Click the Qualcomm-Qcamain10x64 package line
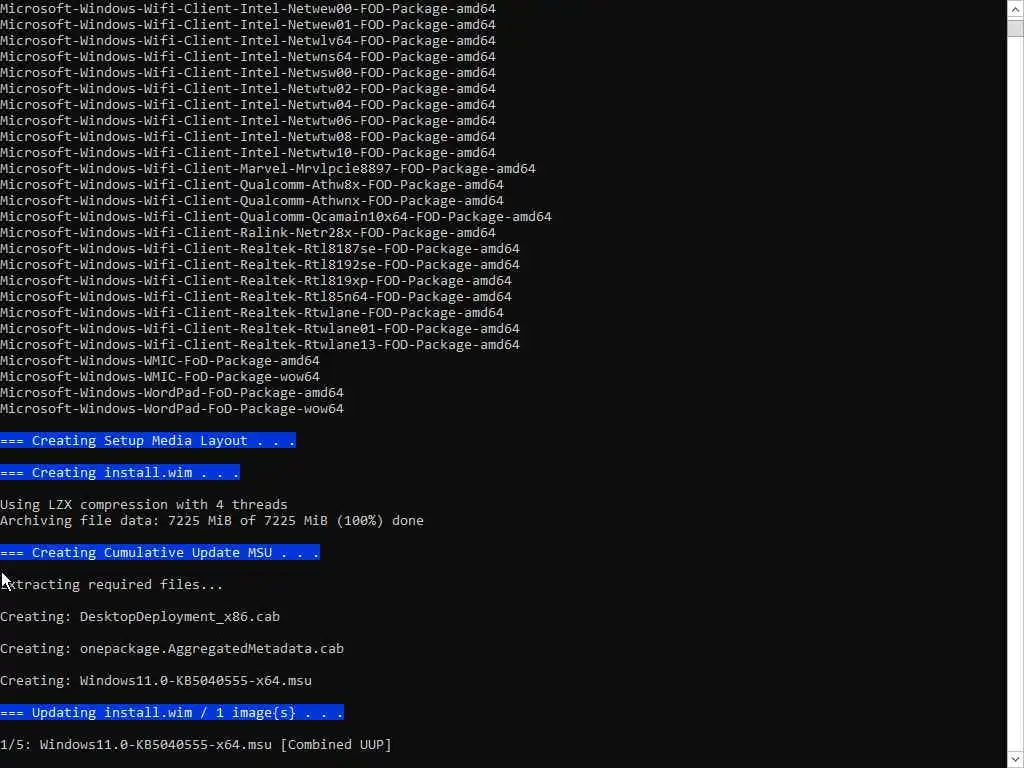The width and height of the screenshot is (1024, 768). pyautogui.click(x=276, y=217)
